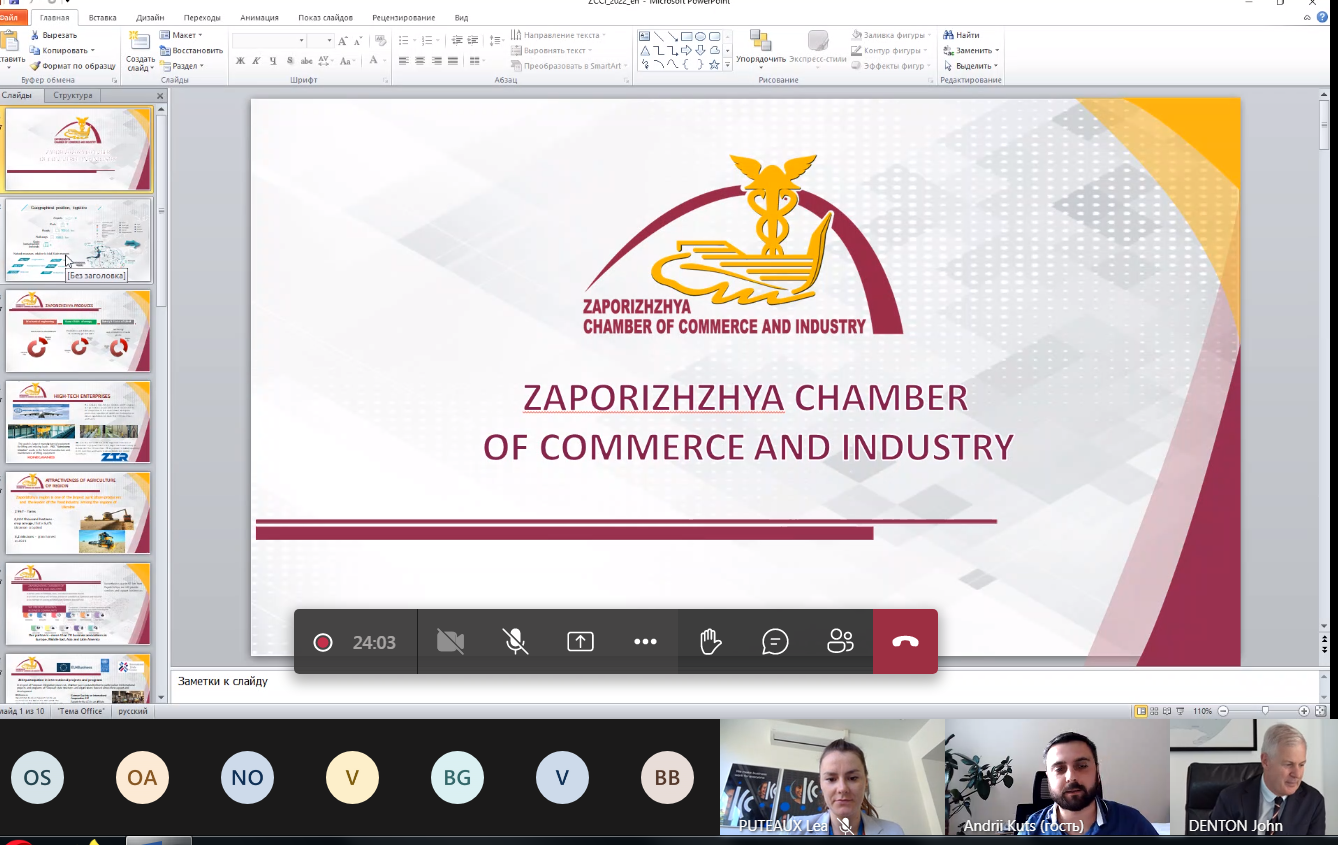Expand the shapes gallery More arrow

pos(728,65)
